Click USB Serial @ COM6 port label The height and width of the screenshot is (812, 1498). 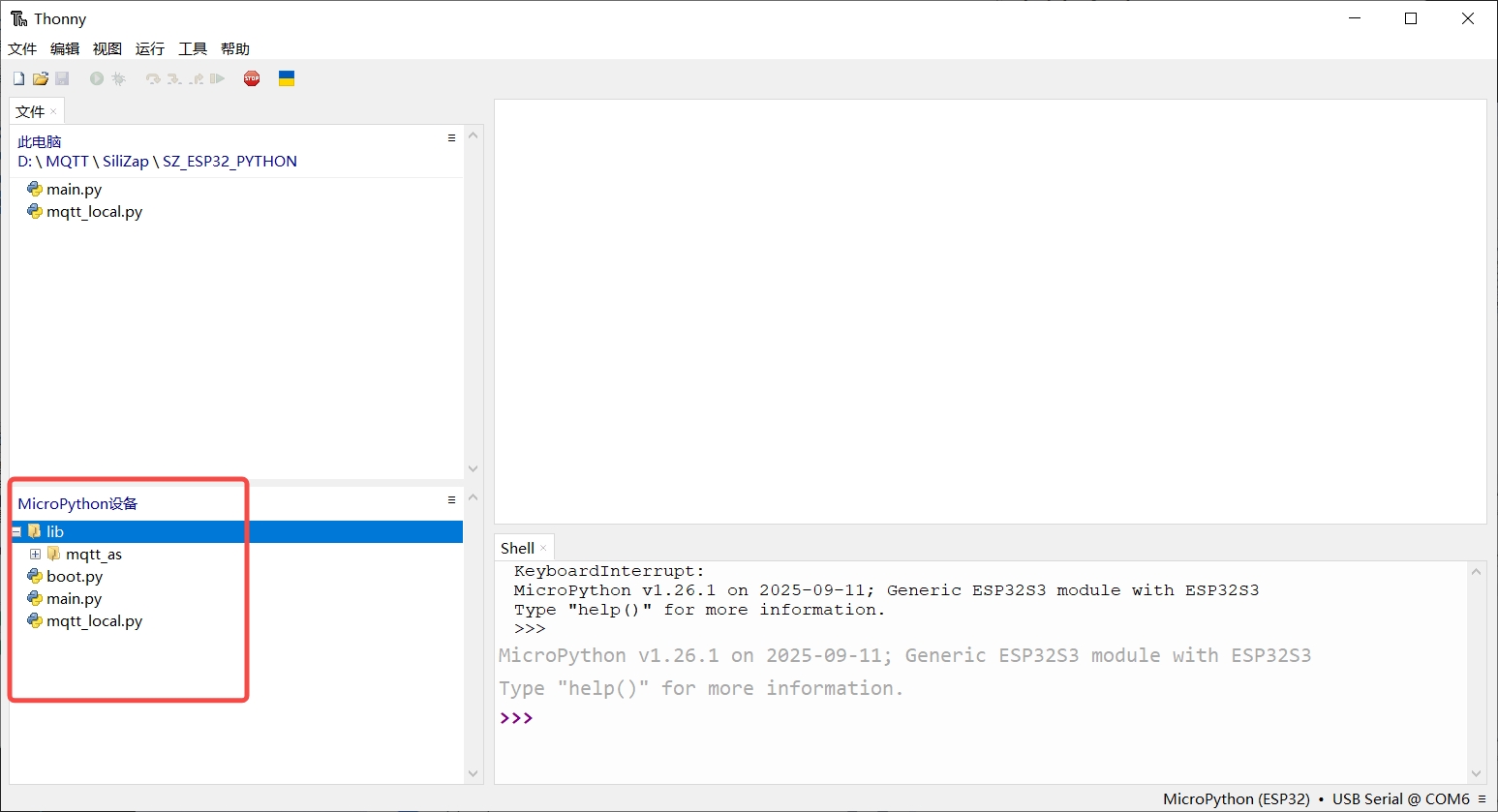(1398, 798)
